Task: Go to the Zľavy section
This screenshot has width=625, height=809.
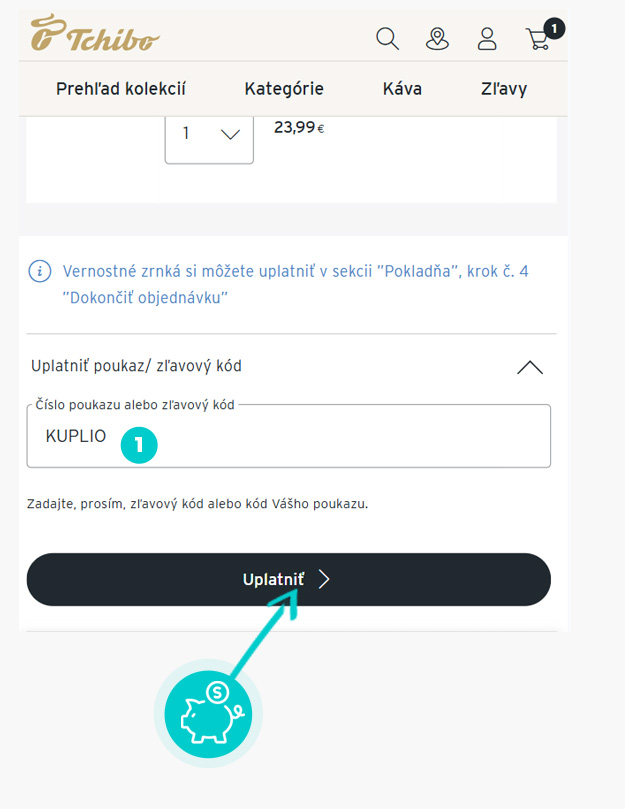Action: click(504, 89)
